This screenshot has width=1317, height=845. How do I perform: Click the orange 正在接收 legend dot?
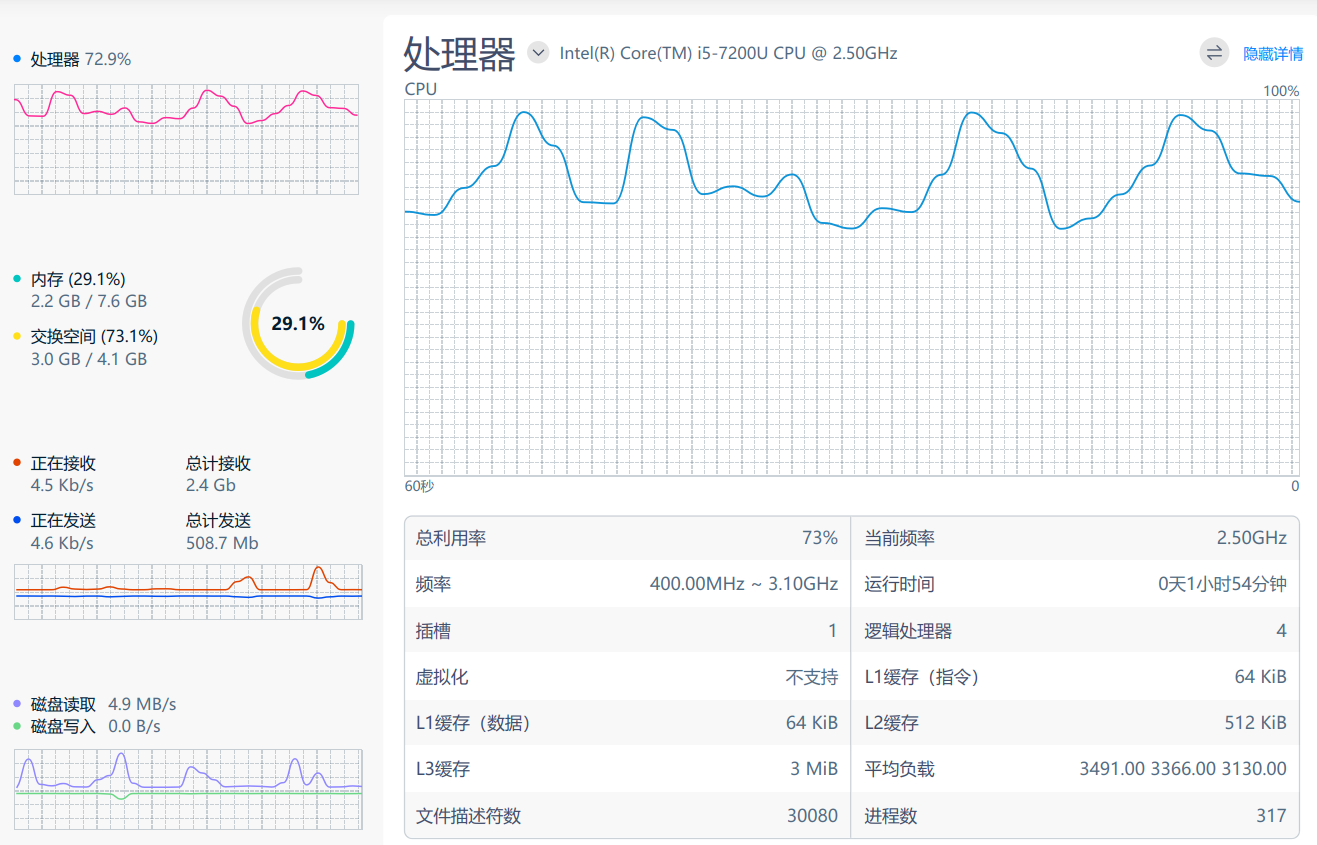15,462
